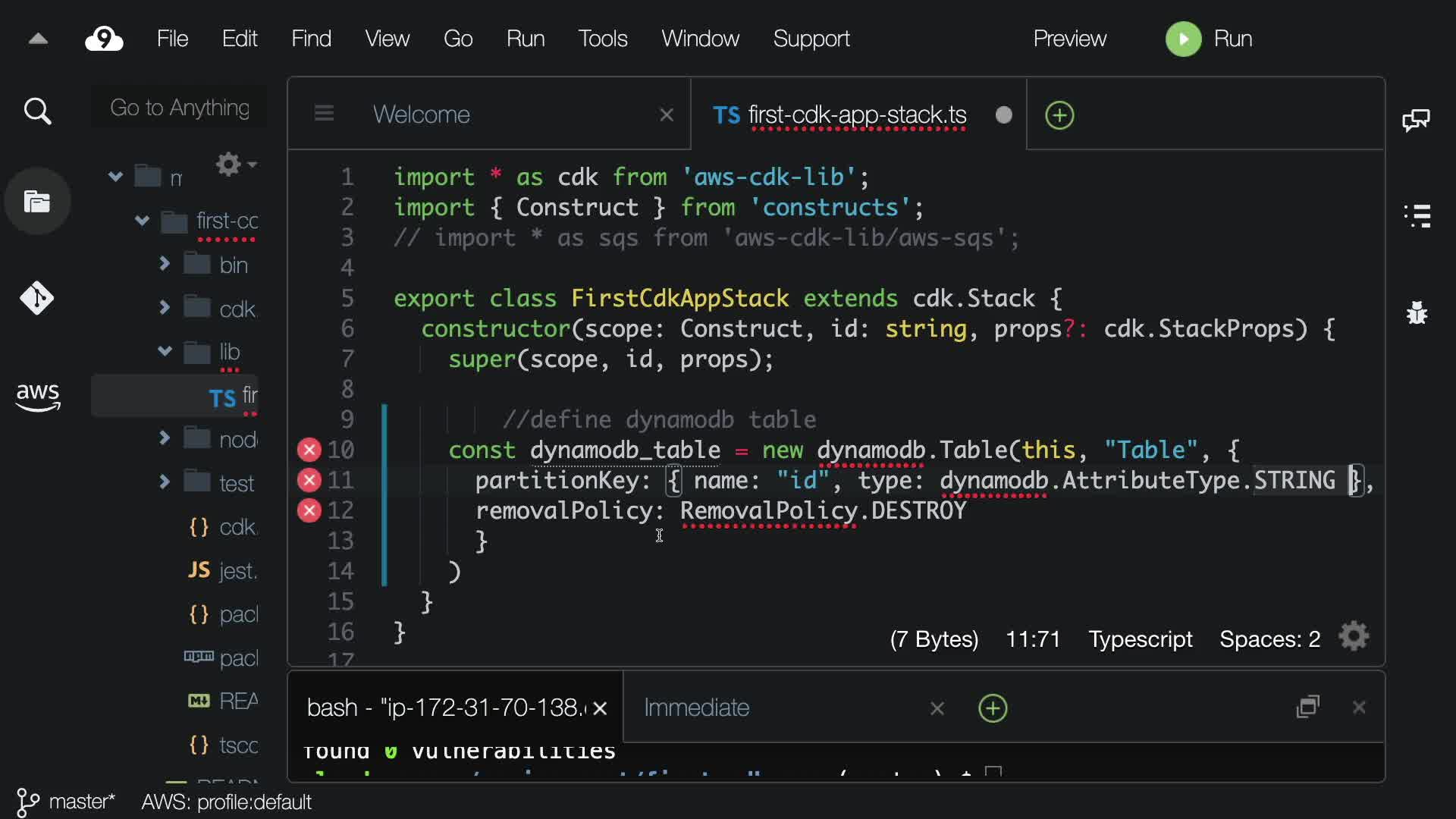The width and height of the screenshot is (1456, 819).
Task: Open the search panel magnifier icon
Action: (x=37, y=111)
